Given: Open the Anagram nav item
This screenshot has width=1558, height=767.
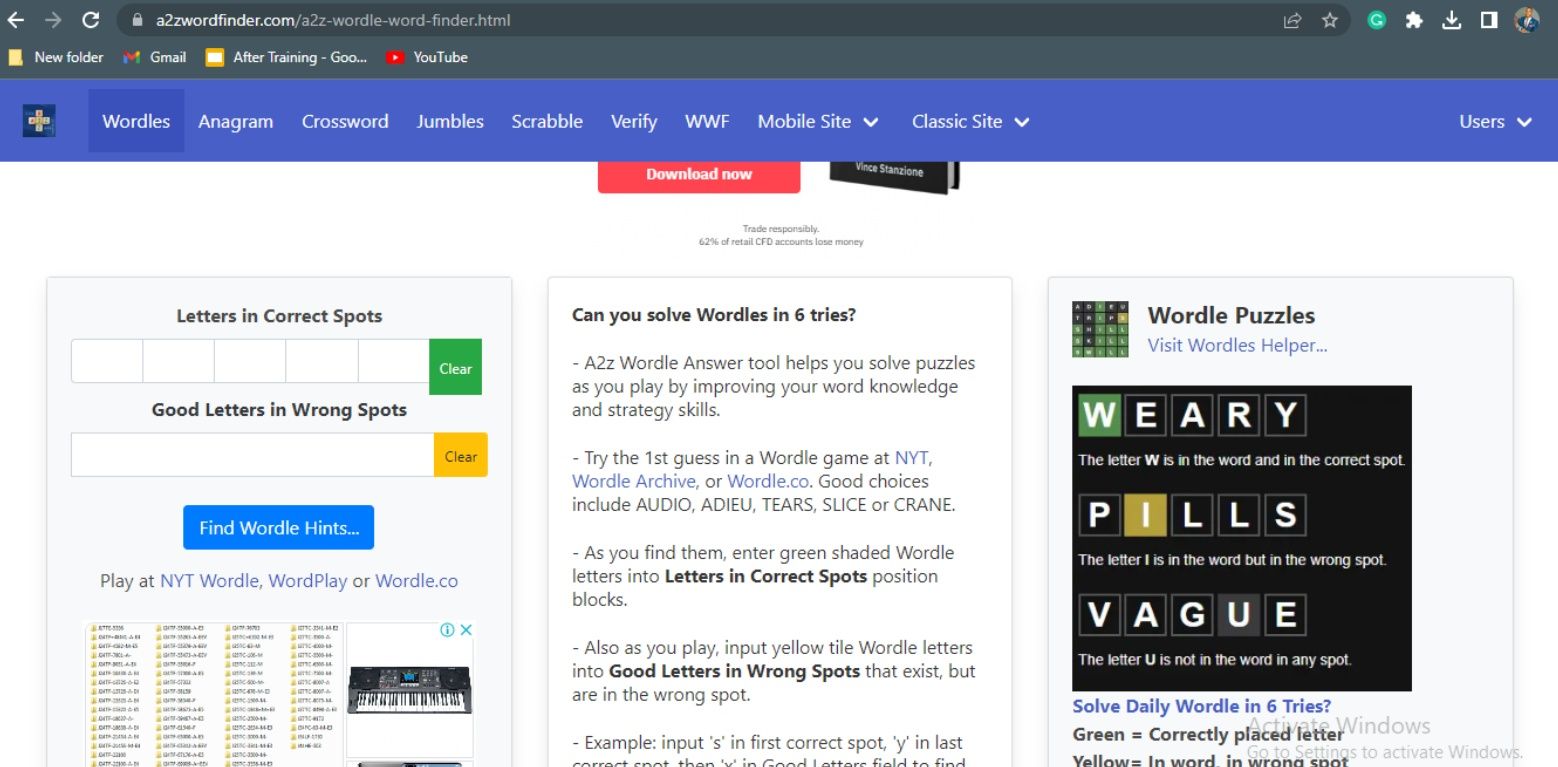Looking at the screenshot, I should (236, 121).
